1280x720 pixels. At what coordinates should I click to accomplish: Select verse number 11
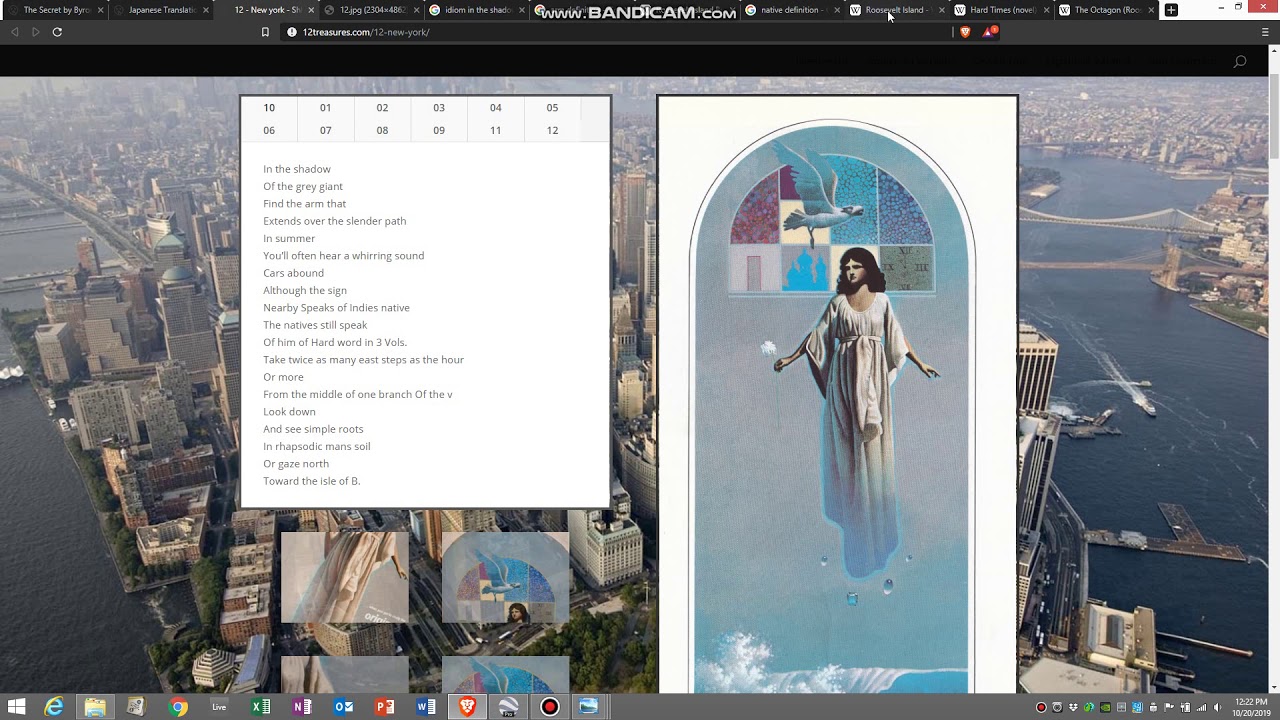tap(496, 130)
